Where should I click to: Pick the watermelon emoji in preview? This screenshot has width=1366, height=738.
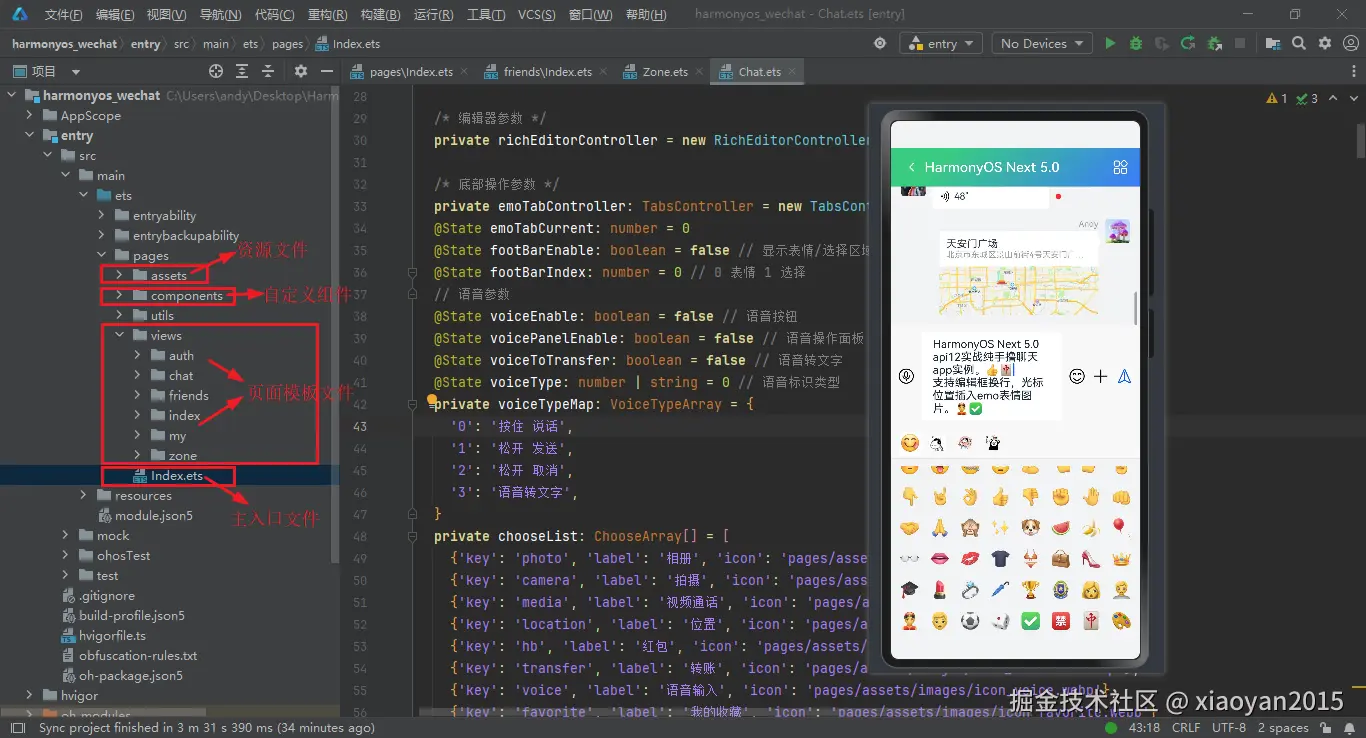point(1061,527)
